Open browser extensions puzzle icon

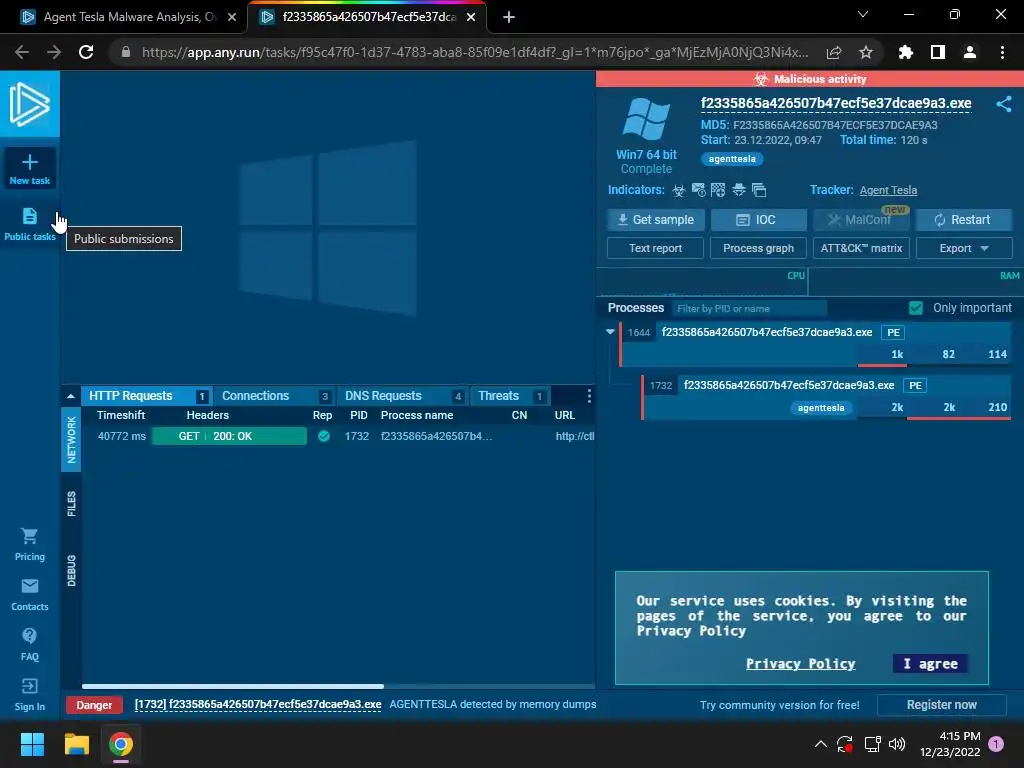click(x=906, y=52)
